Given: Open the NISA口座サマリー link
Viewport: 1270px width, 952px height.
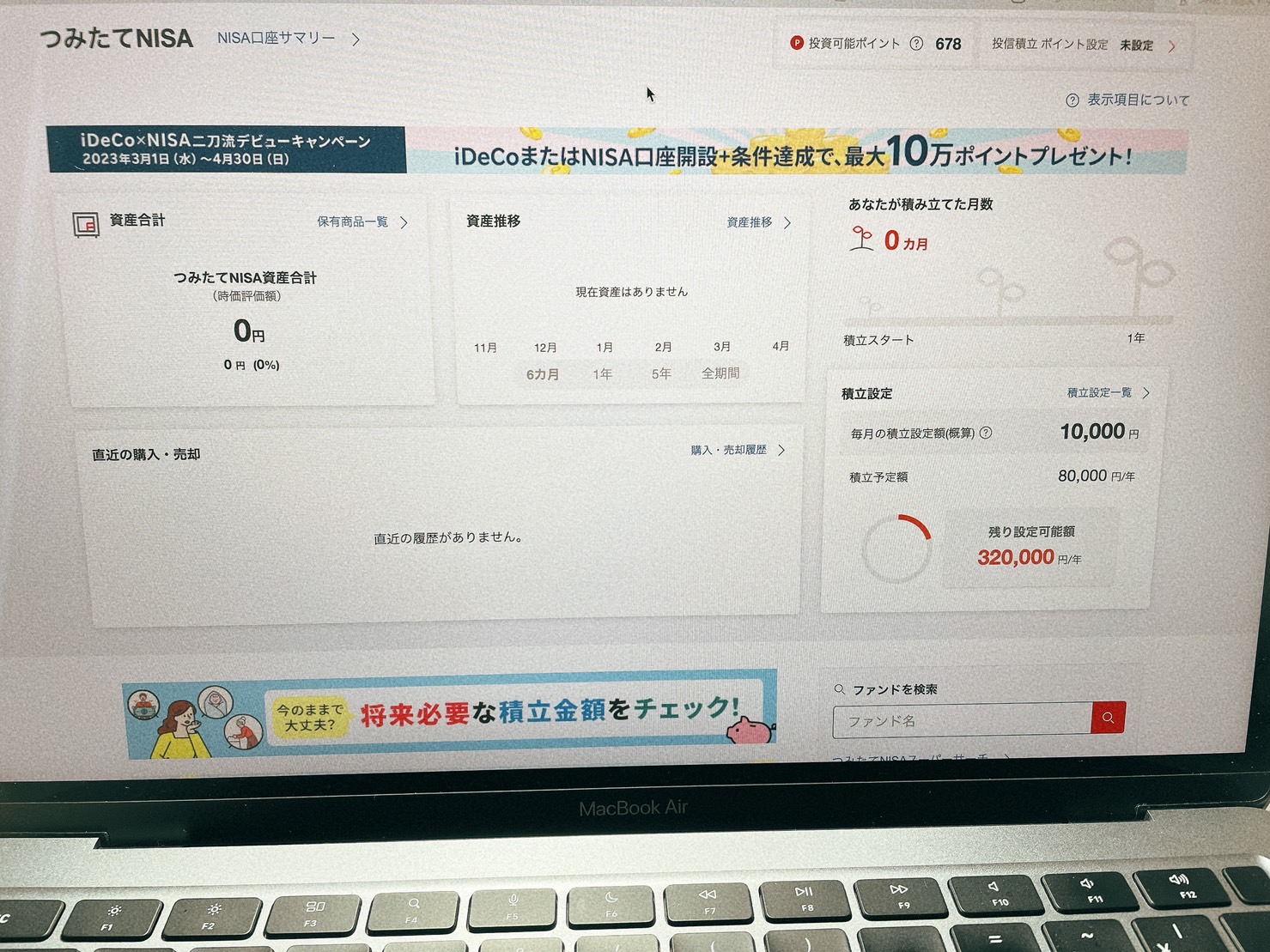Looking at the screenshot, I should (276, 38).
